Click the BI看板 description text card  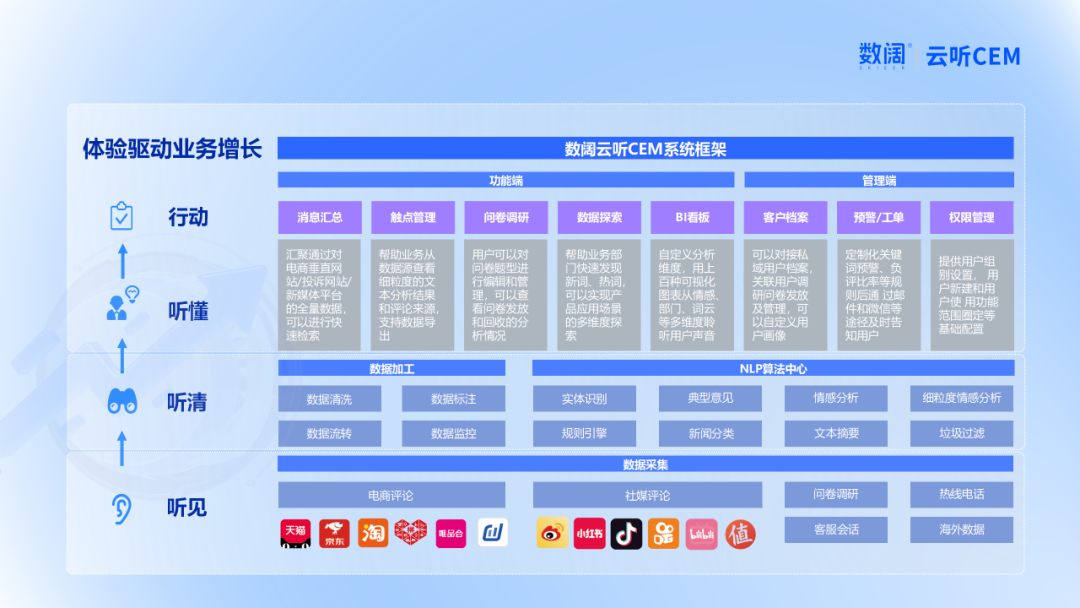pos(692,295)
